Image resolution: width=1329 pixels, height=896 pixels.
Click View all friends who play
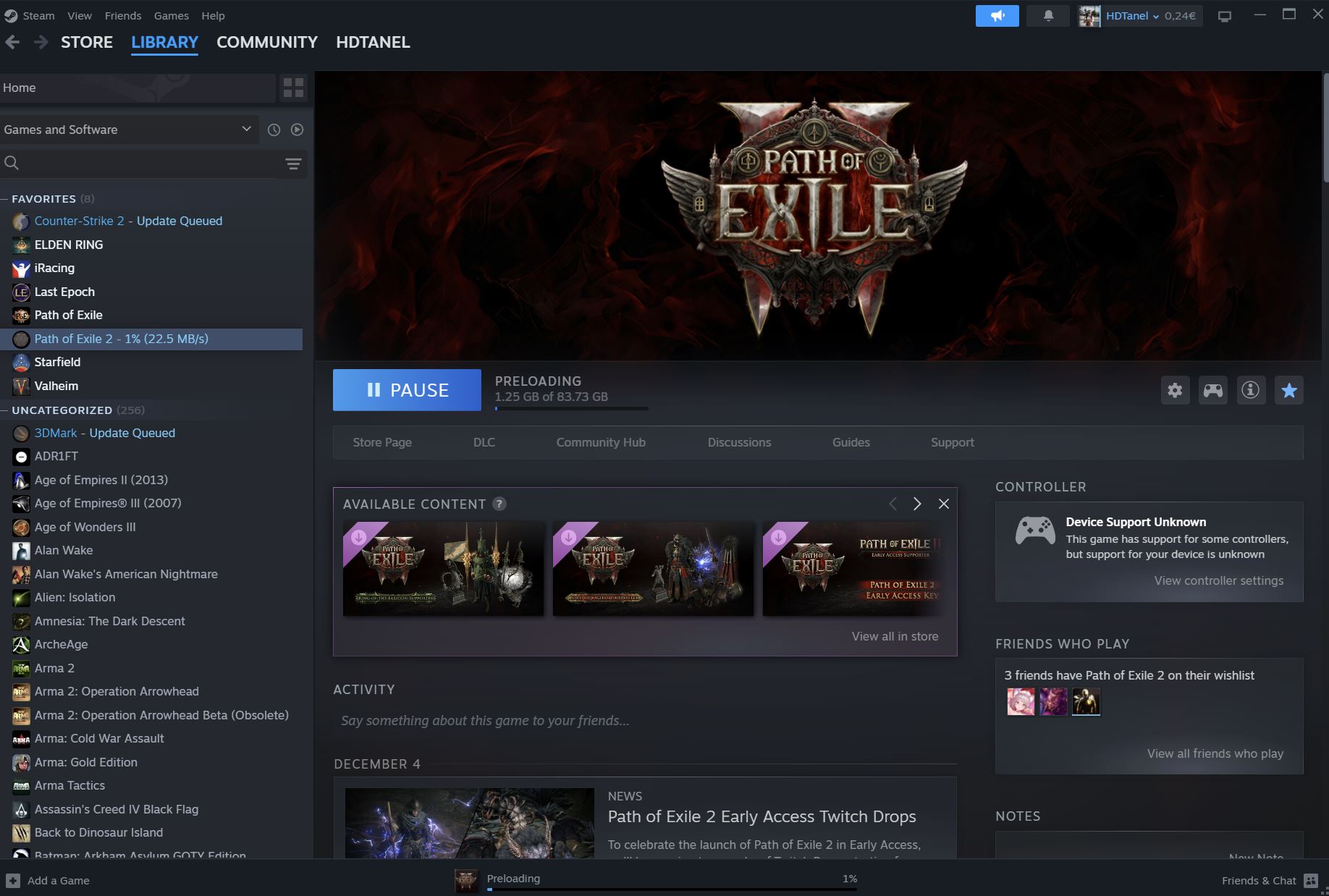1215,753
